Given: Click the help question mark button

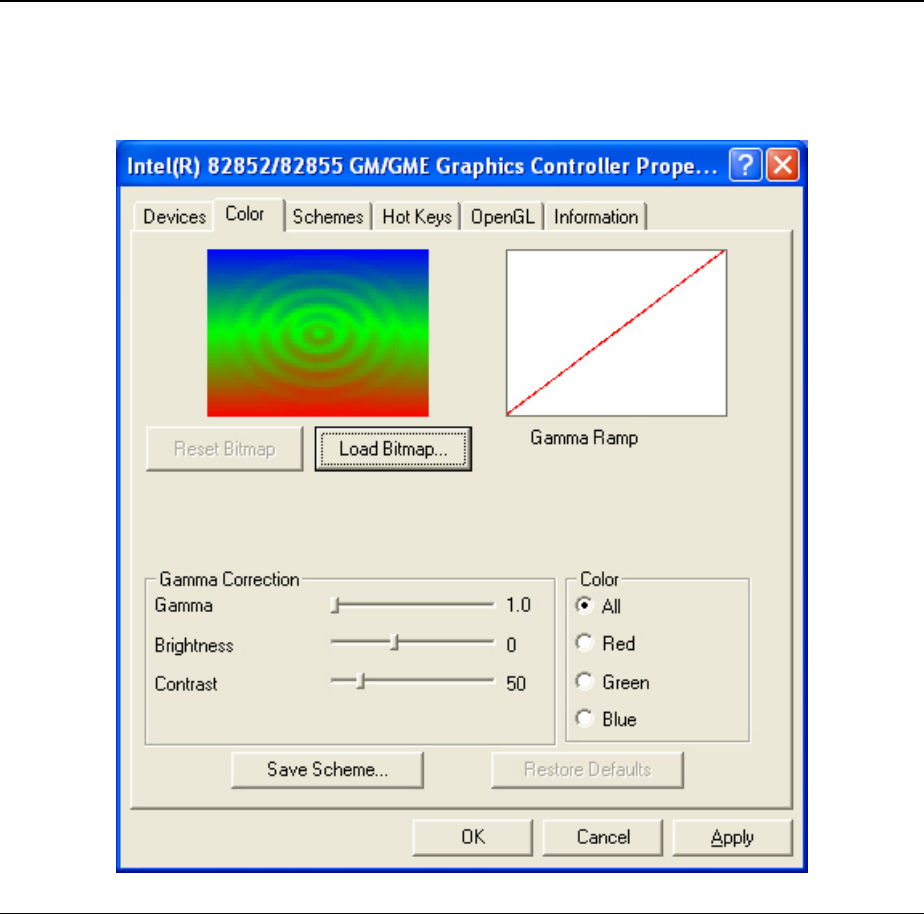Looking at the screenshot, I should point(745,165).
